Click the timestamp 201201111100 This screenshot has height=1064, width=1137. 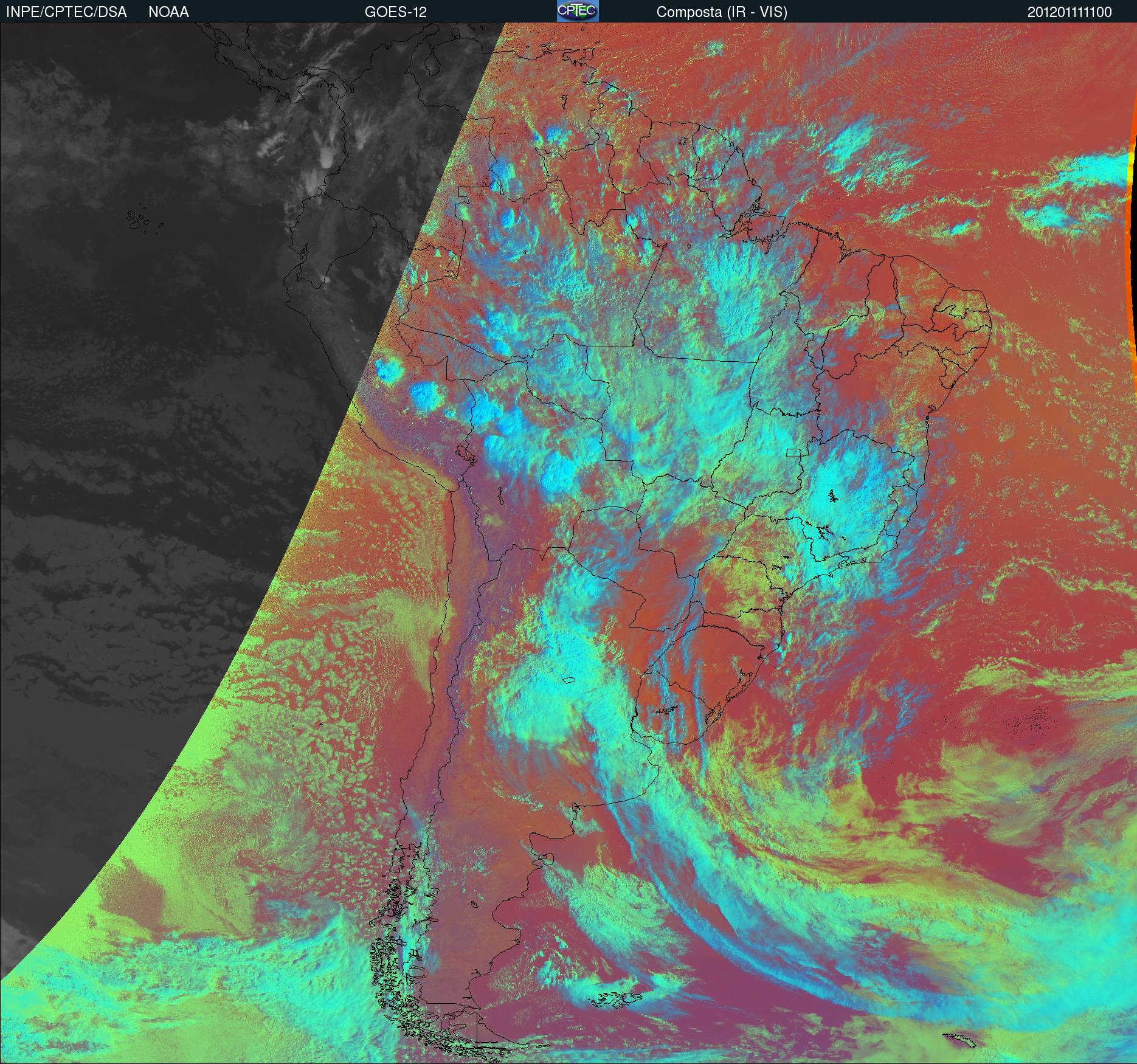coord(1070,12)
